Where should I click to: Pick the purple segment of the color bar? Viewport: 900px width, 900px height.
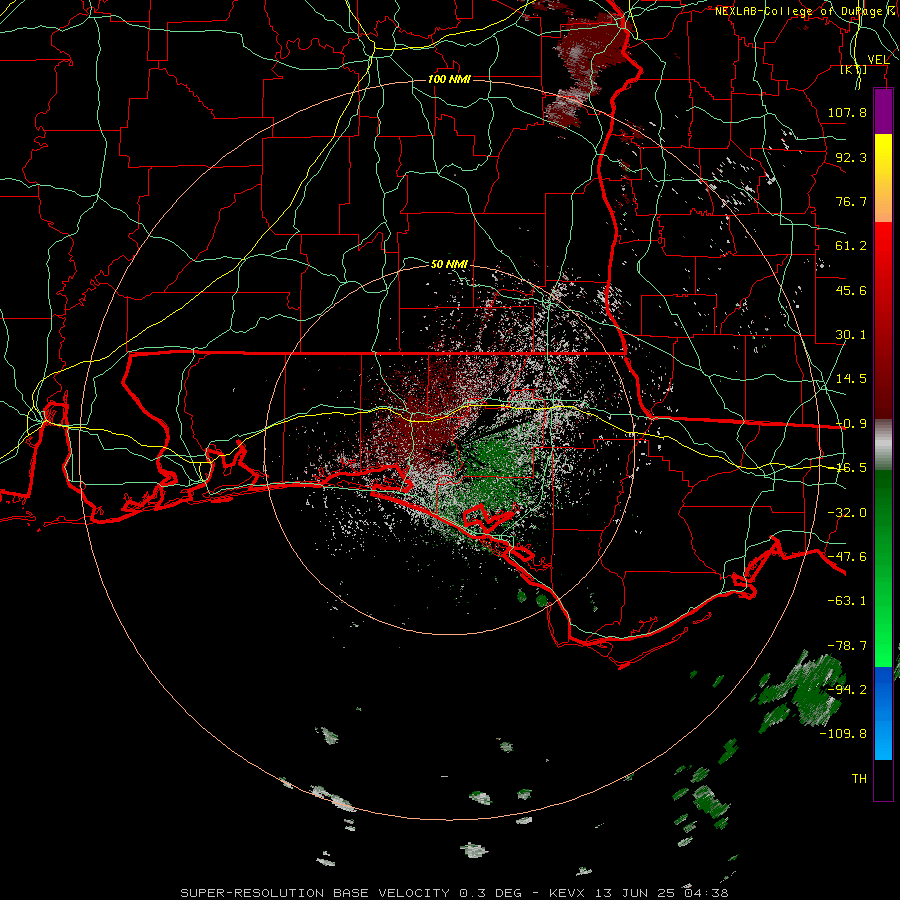[883, 112]
